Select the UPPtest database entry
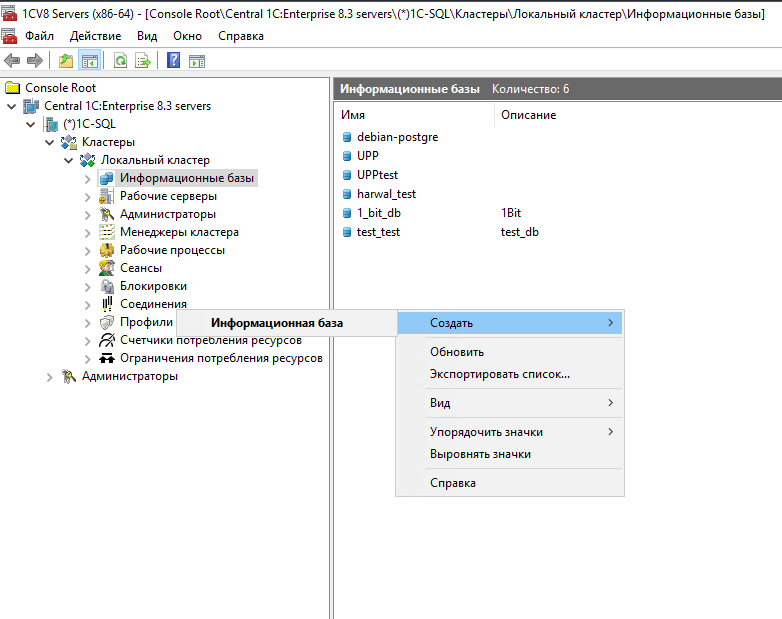This screenshot has height=619, width=782. pos(378,175)
